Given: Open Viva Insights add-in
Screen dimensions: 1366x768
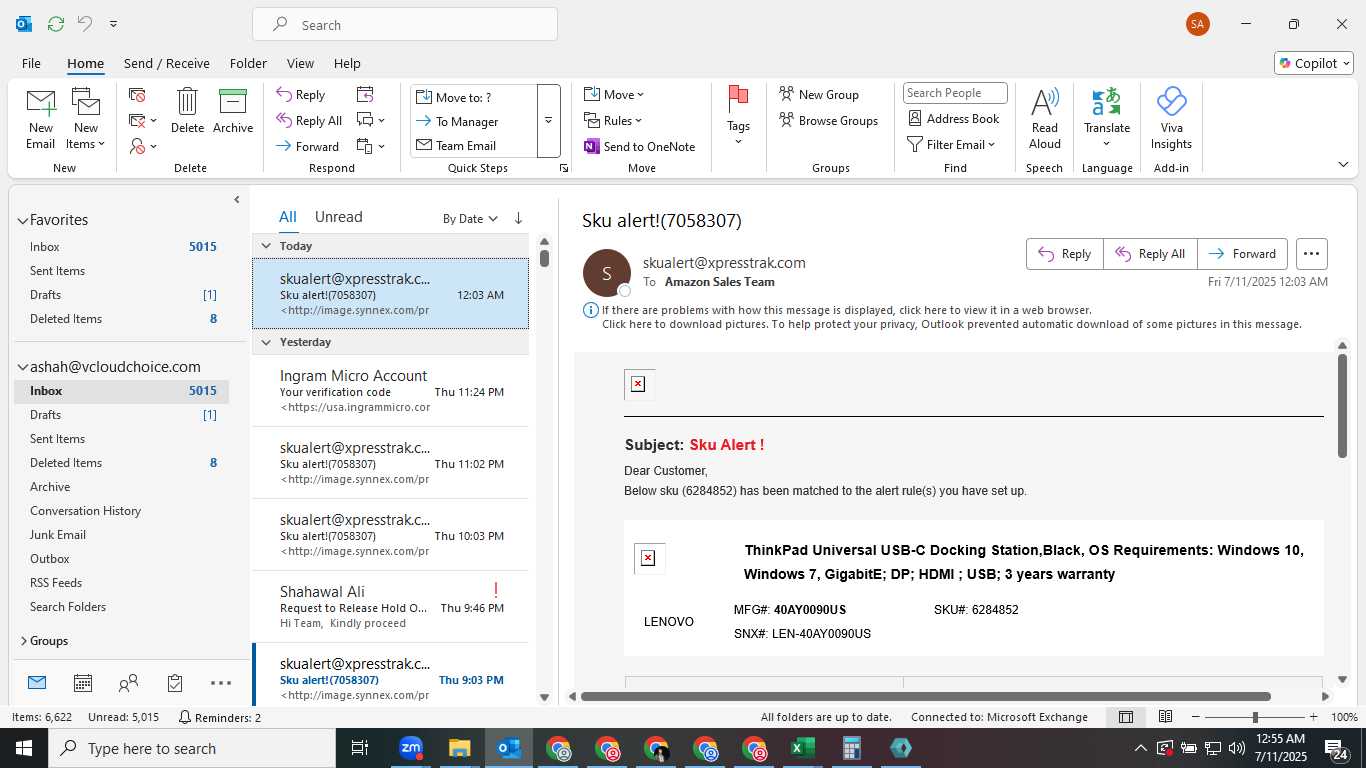Looking at the screenshot, I should (x=1171, y=118).
